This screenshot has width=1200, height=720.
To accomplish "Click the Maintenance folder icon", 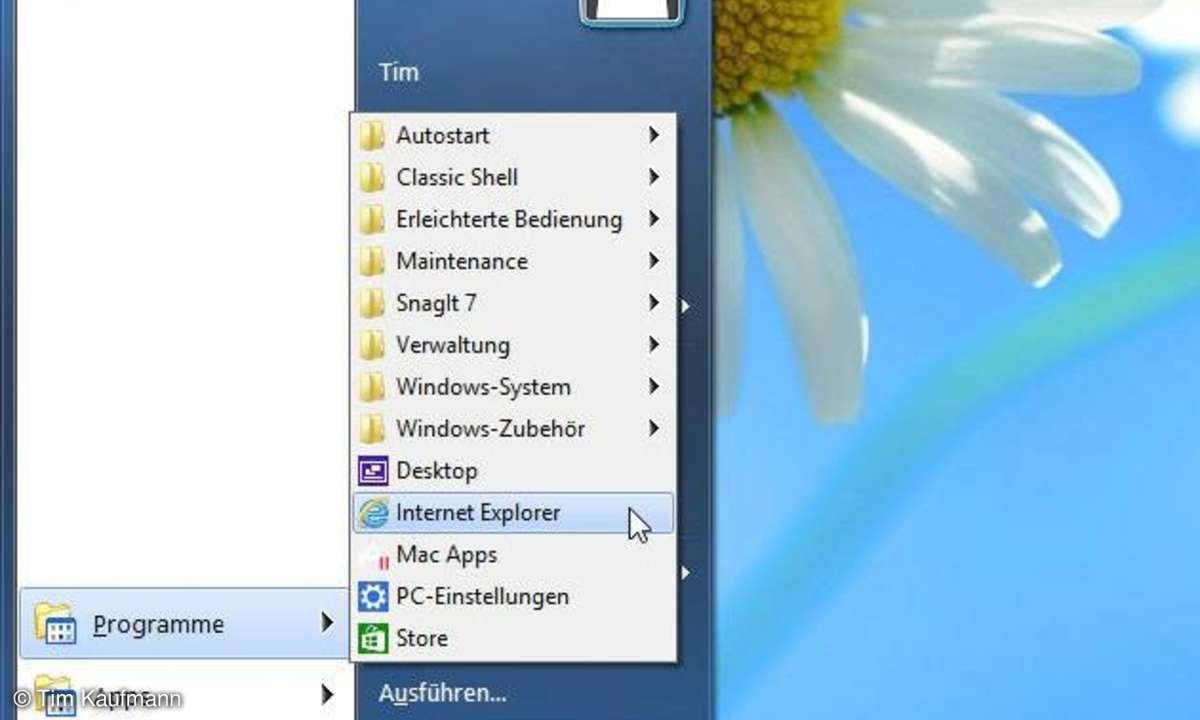I will click(x=372, y=261).
